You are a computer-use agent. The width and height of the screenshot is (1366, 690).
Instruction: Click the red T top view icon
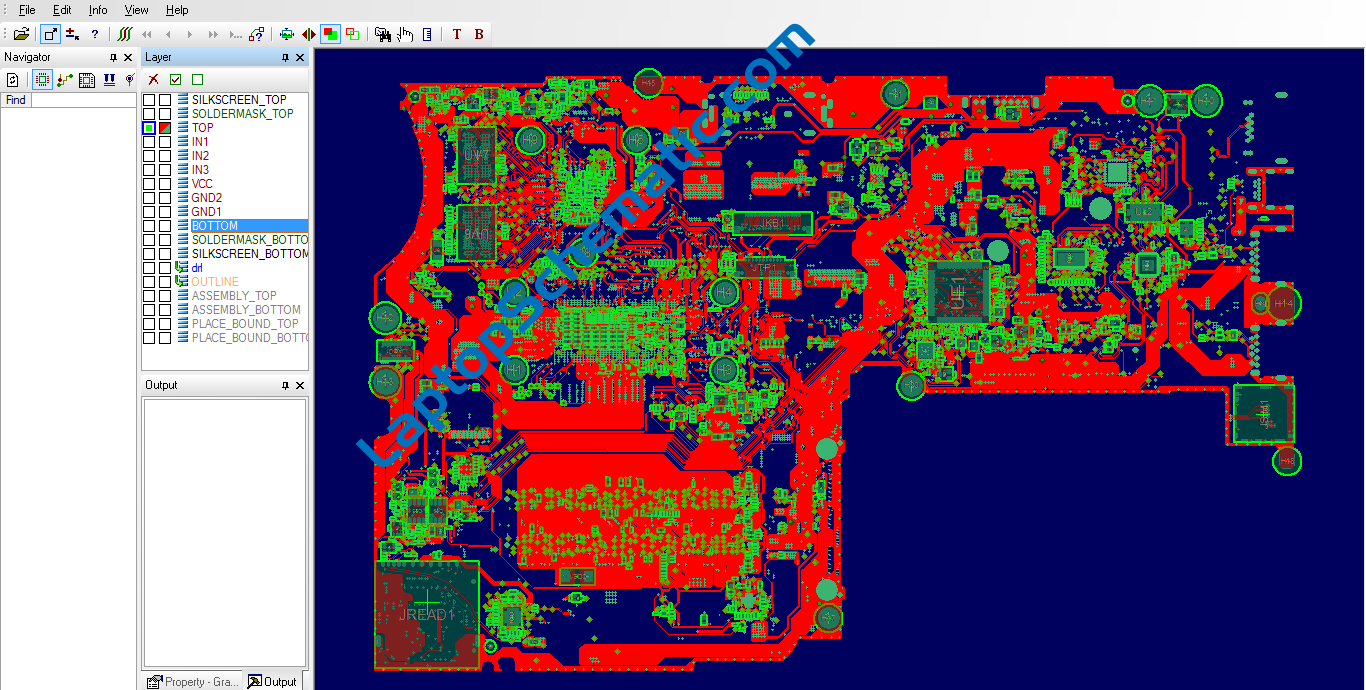[x=457, y=34]
